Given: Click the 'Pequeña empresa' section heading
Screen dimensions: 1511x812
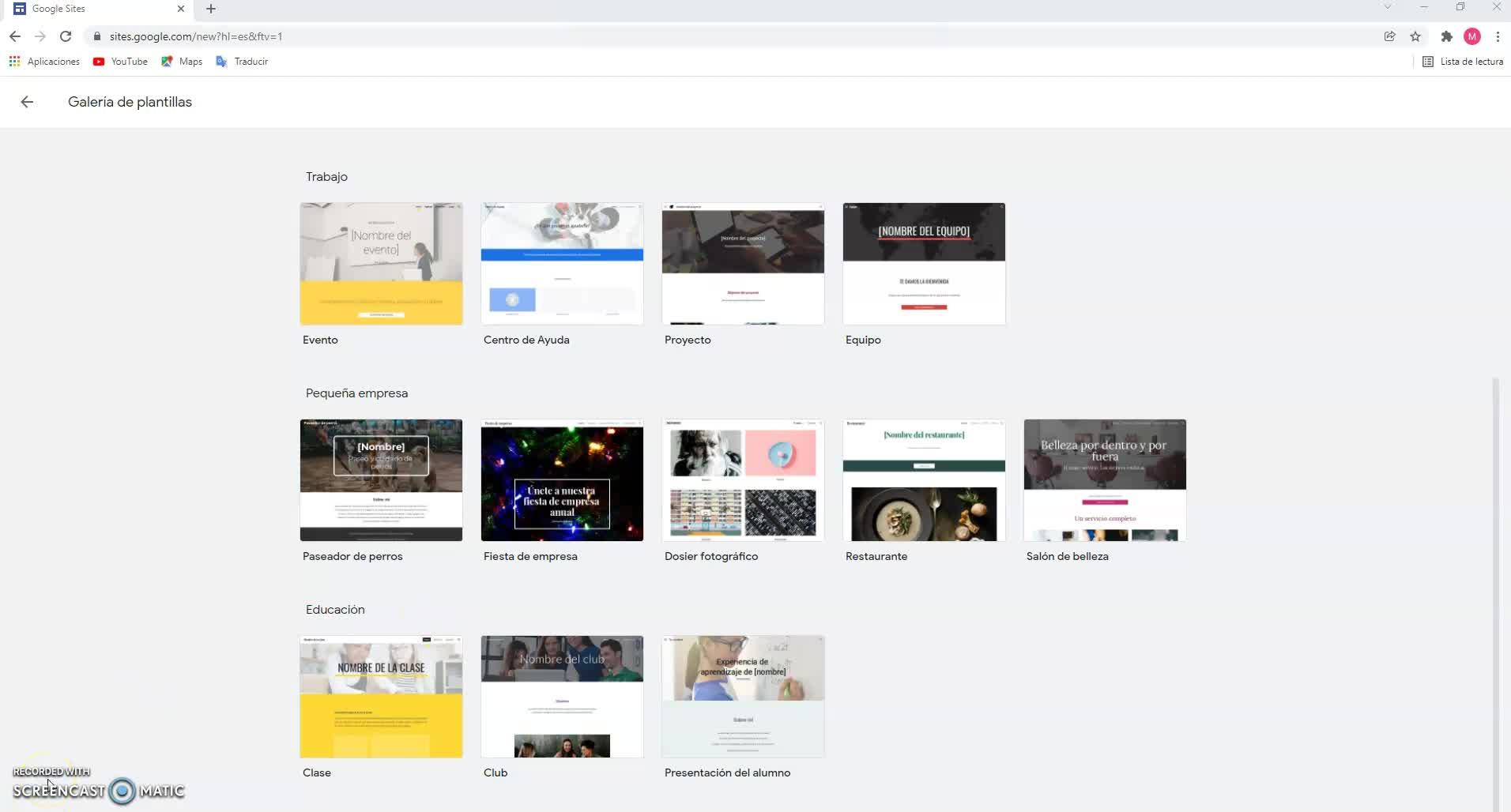Looking at the screenshot, I should point(356,393).
